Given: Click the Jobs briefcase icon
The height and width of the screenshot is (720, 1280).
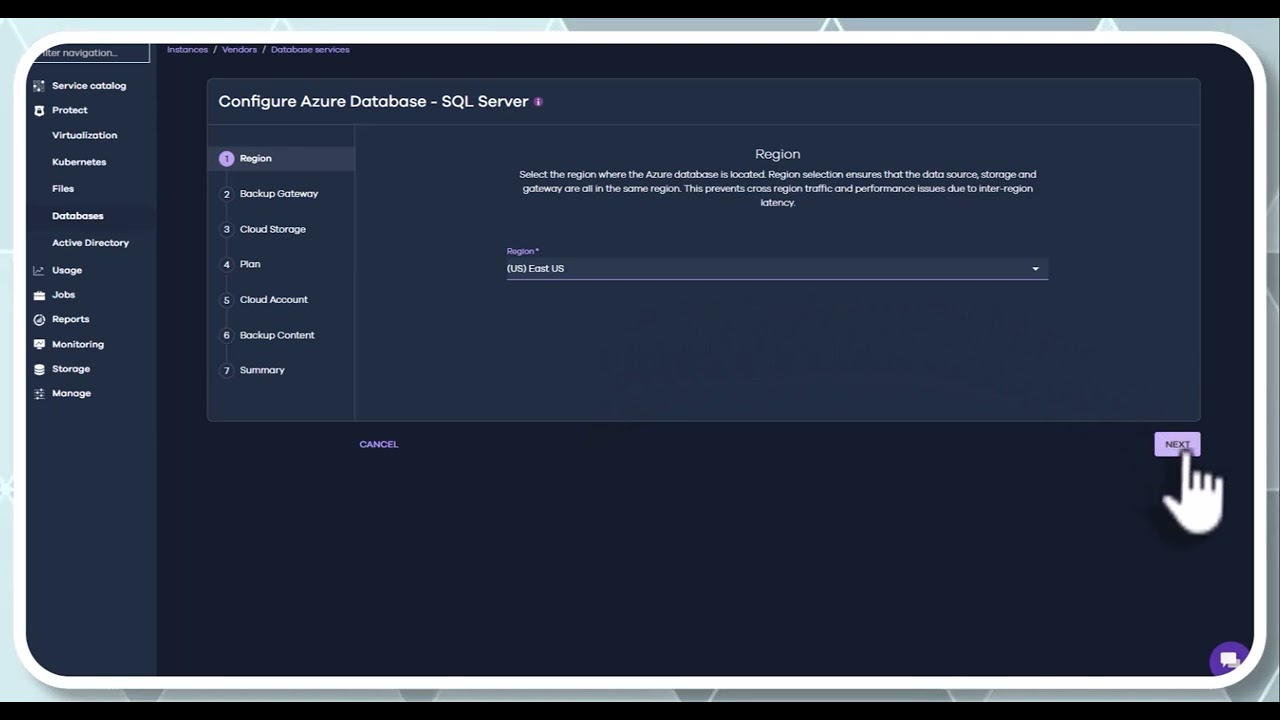Looking at the screenshot, I should pyautogui.click(x=39, y=295).
